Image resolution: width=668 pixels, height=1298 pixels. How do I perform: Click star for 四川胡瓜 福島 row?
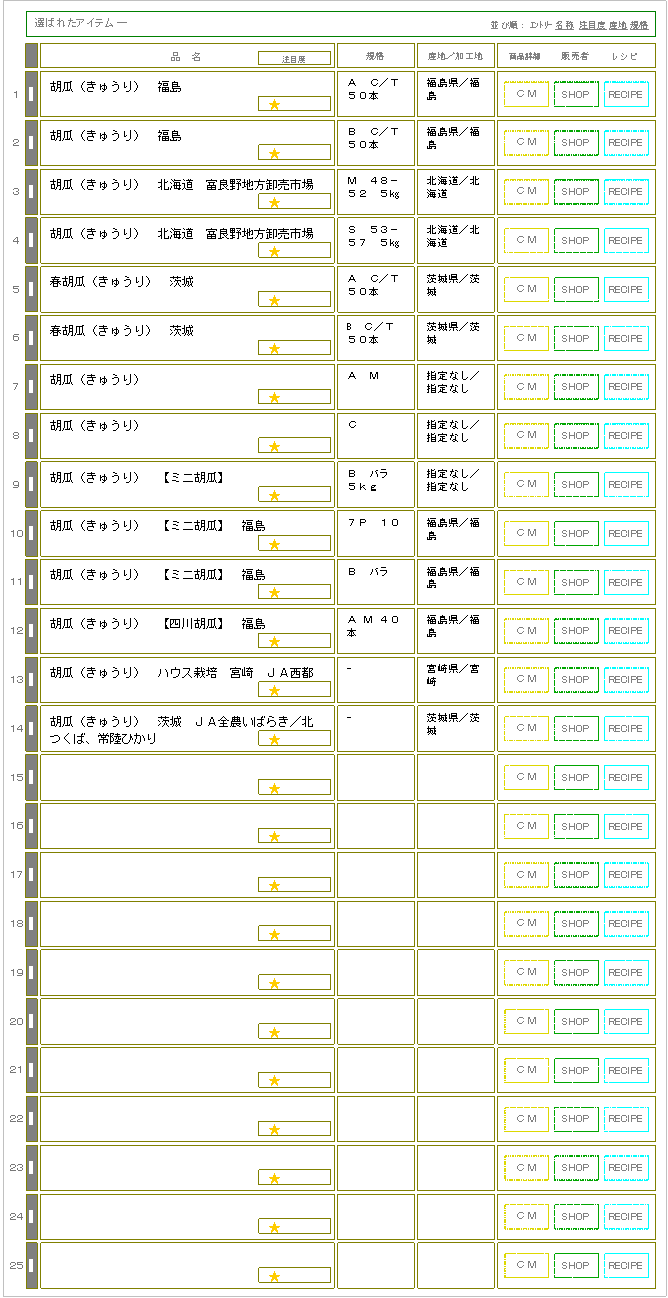pyautogui.click(x=275, y=642)
